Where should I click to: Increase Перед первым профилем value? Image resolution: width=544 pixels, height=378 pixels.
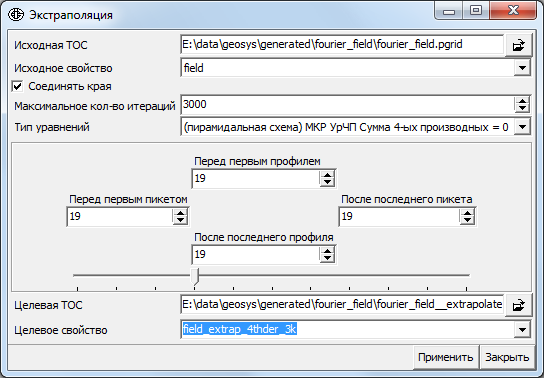(327, 174)
